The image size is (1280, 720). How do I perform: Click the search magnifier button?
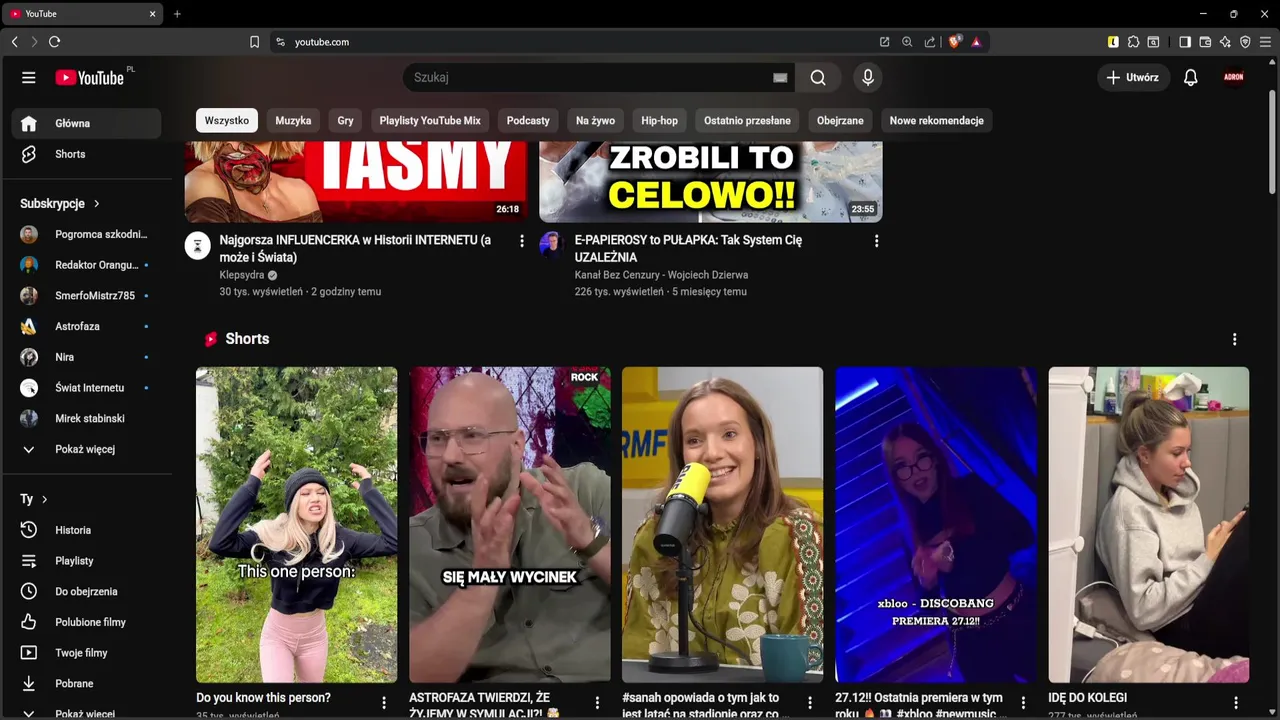[818, 77]
